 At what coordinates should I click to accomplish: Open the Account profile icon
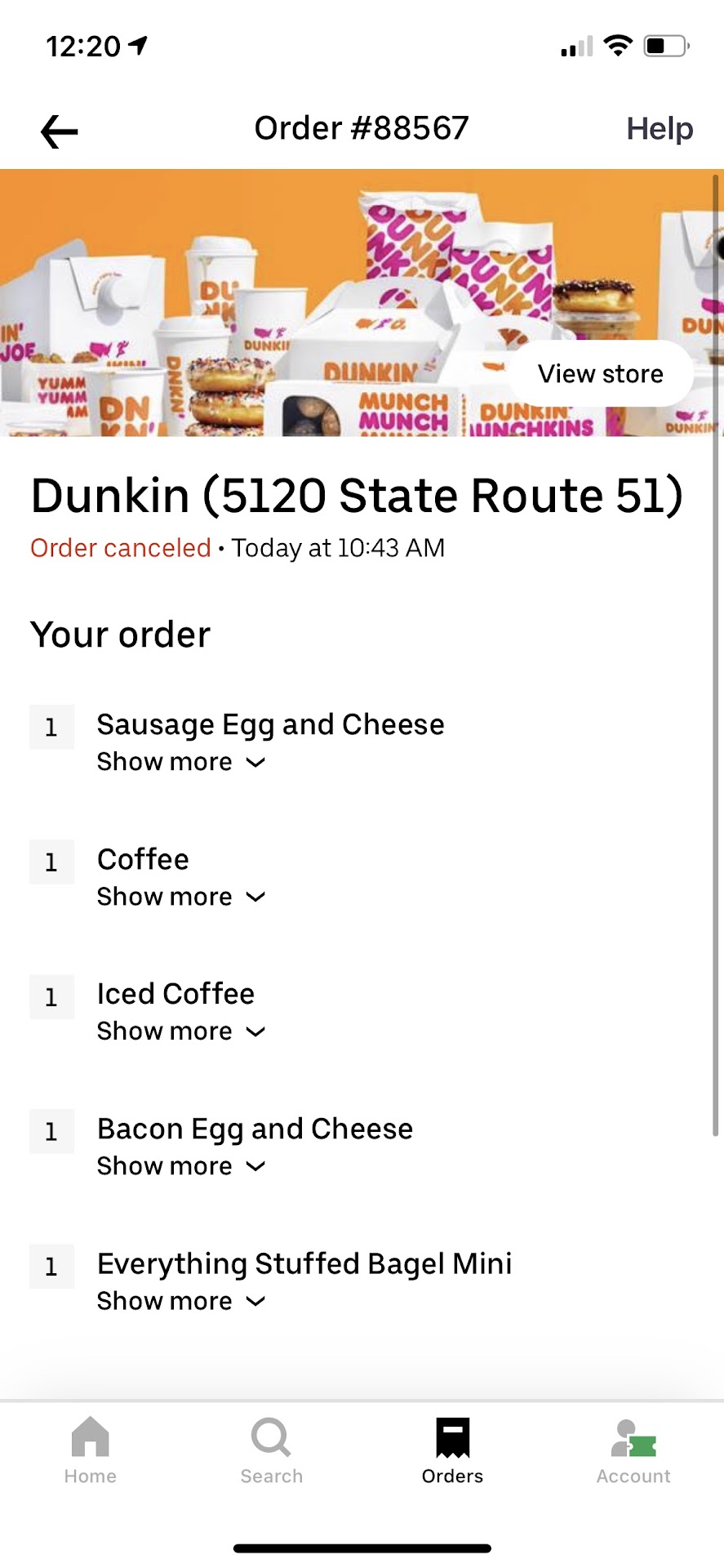click(x=633, y=1440)
